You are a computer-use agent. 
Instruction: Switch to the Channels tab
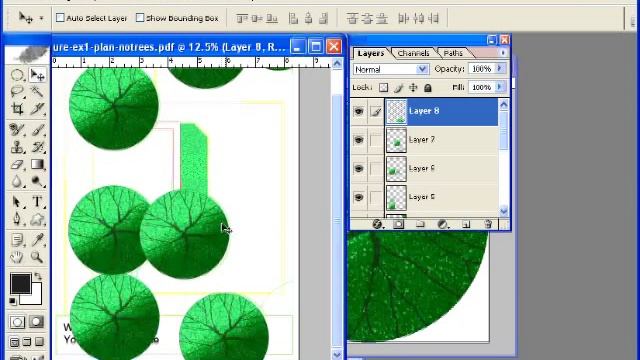point(413,53)
